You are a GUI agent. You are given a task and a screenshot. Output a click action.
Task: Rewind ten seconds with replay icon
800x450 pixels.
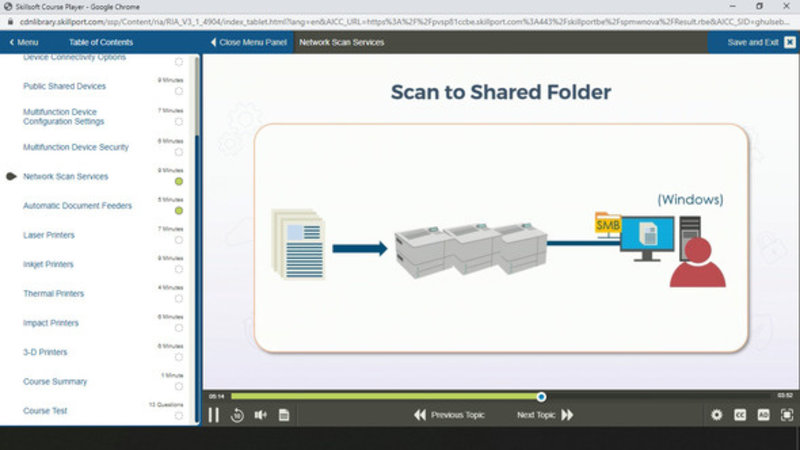(237, 415)
